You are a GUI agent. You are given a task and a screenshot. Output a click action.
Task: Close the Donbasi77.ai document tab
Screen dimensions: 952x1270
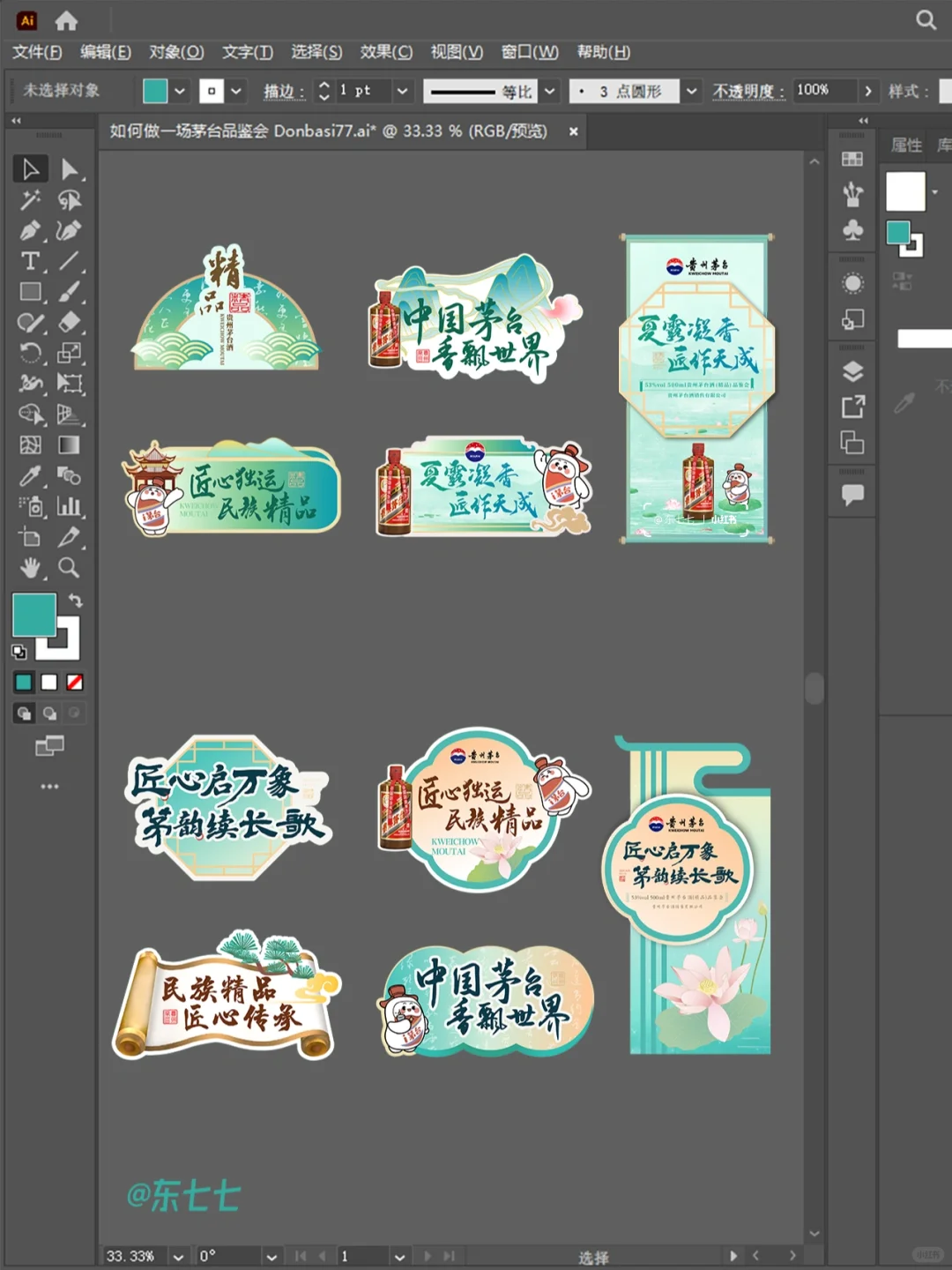tap(573, 131)
